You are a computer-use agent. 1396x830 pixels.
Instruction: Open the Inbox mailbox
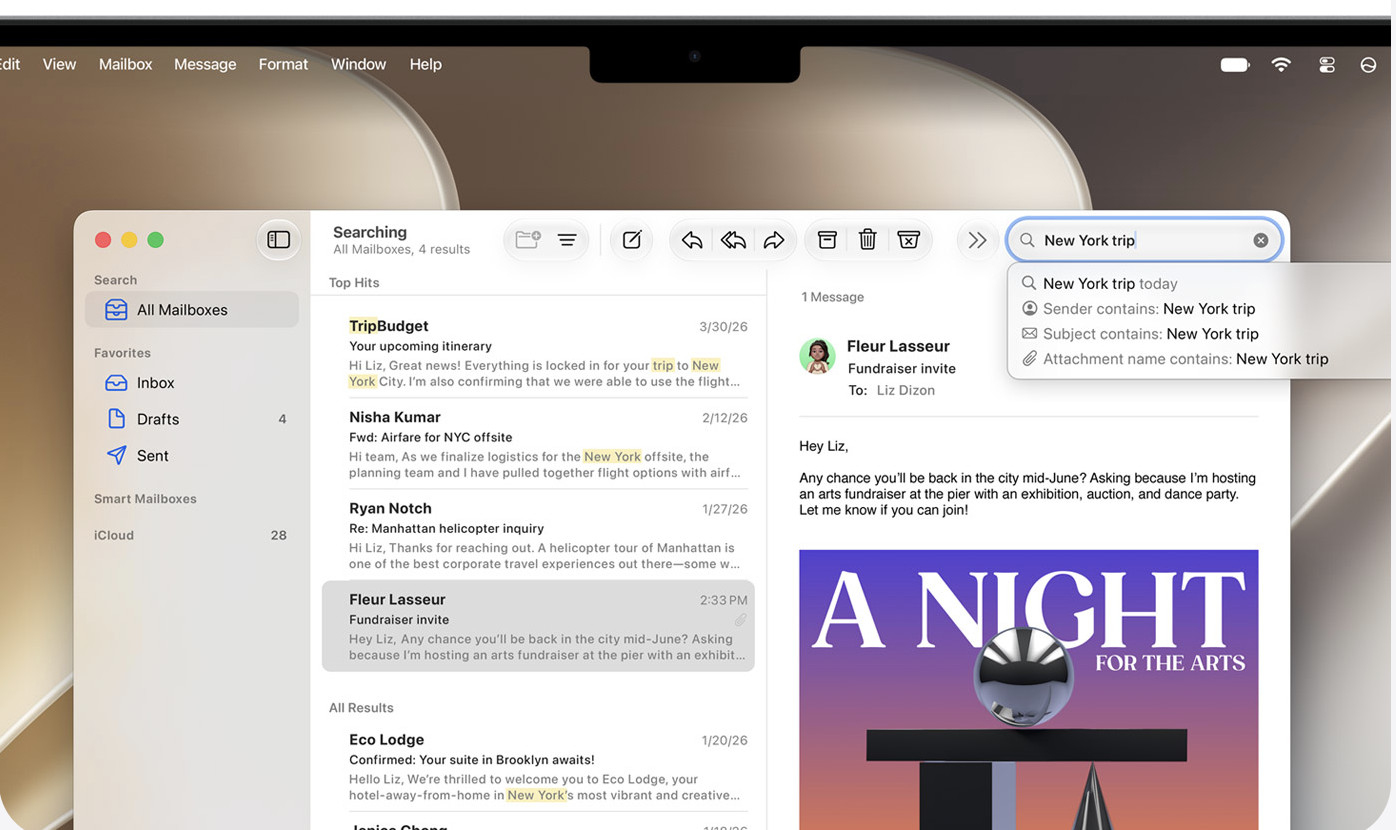192,383
